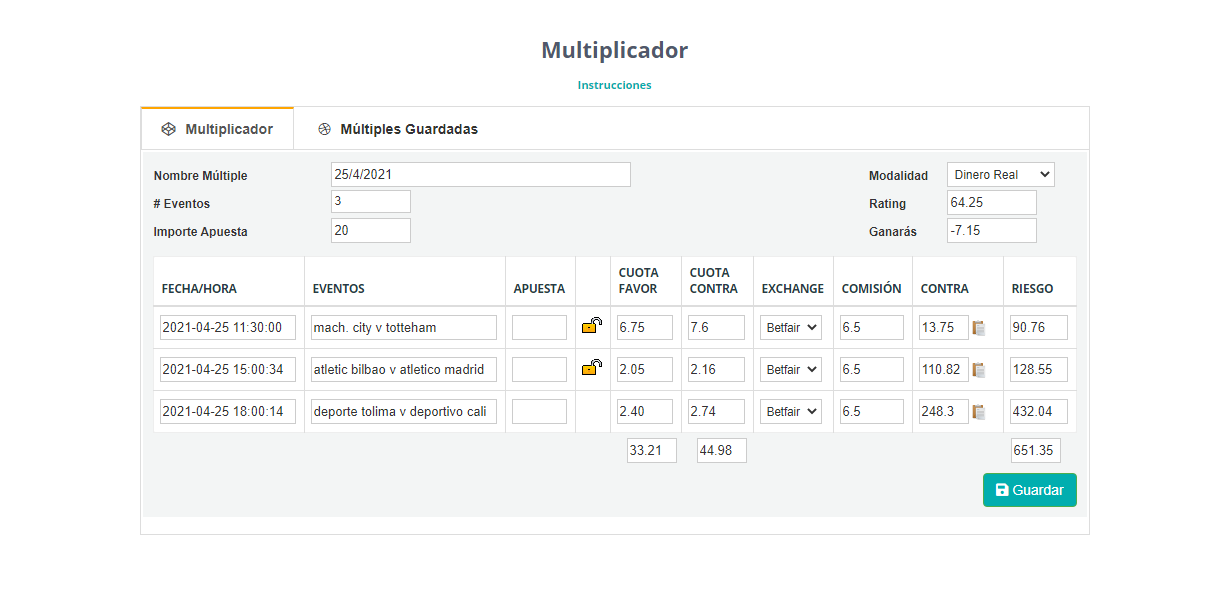Click the Cuota Favor field with 2.05
The height and width of the screenshot is (591, 1212).
(x=645, y=370)
